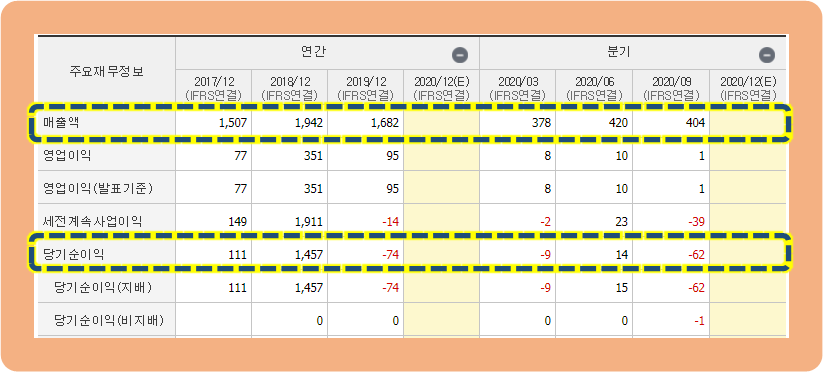
Task: Click the 2020/09 column header
Action: [x=671, y=87]
